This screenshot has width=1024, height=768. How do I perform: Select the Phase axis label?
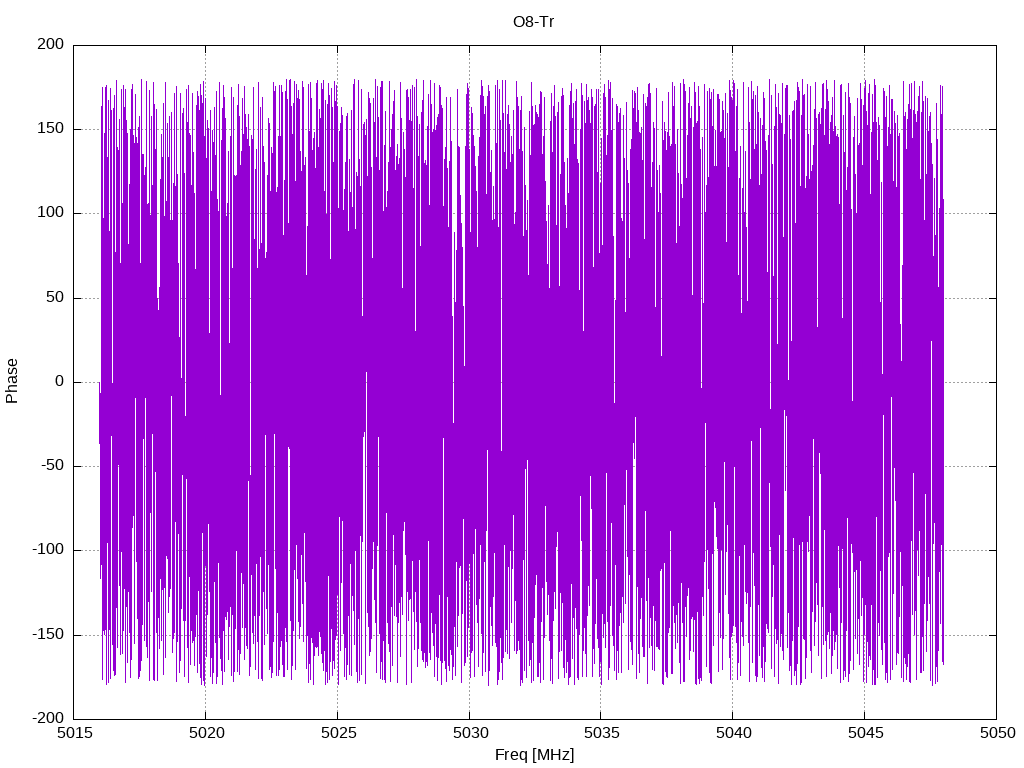[x=12, y=381]
